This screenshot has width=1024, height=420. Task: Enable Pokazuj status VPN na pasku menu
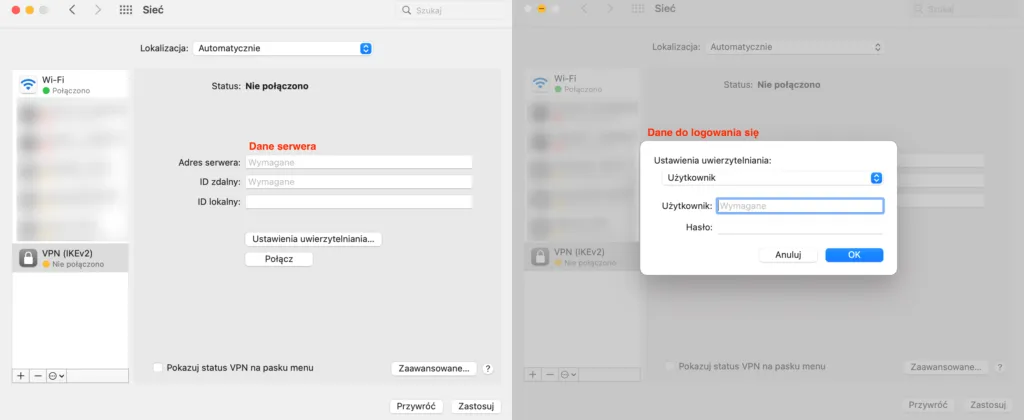157,368
